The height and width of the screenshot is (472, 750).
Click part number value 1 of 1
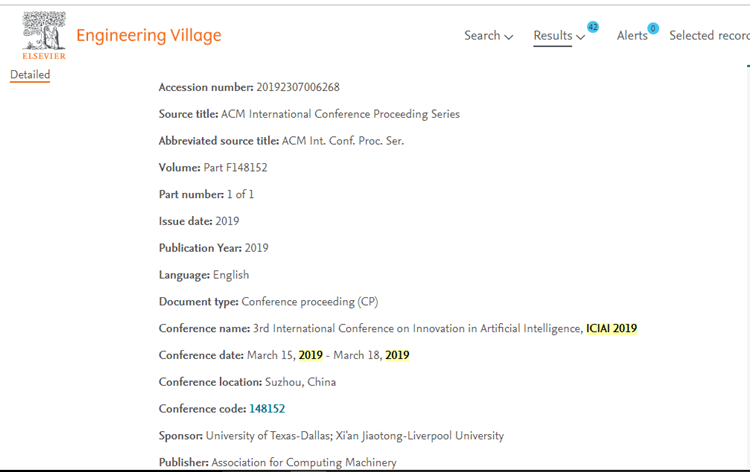click(x=240, y=195)
